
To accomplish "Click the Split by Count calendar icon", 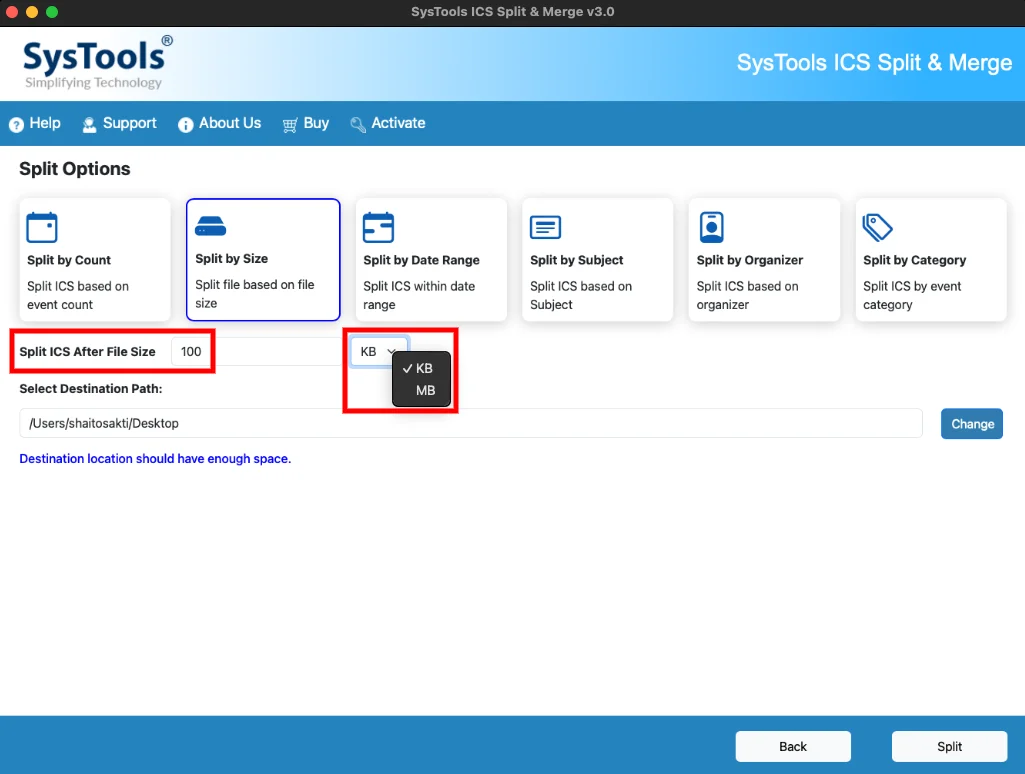I will click(x=42, y=227).
